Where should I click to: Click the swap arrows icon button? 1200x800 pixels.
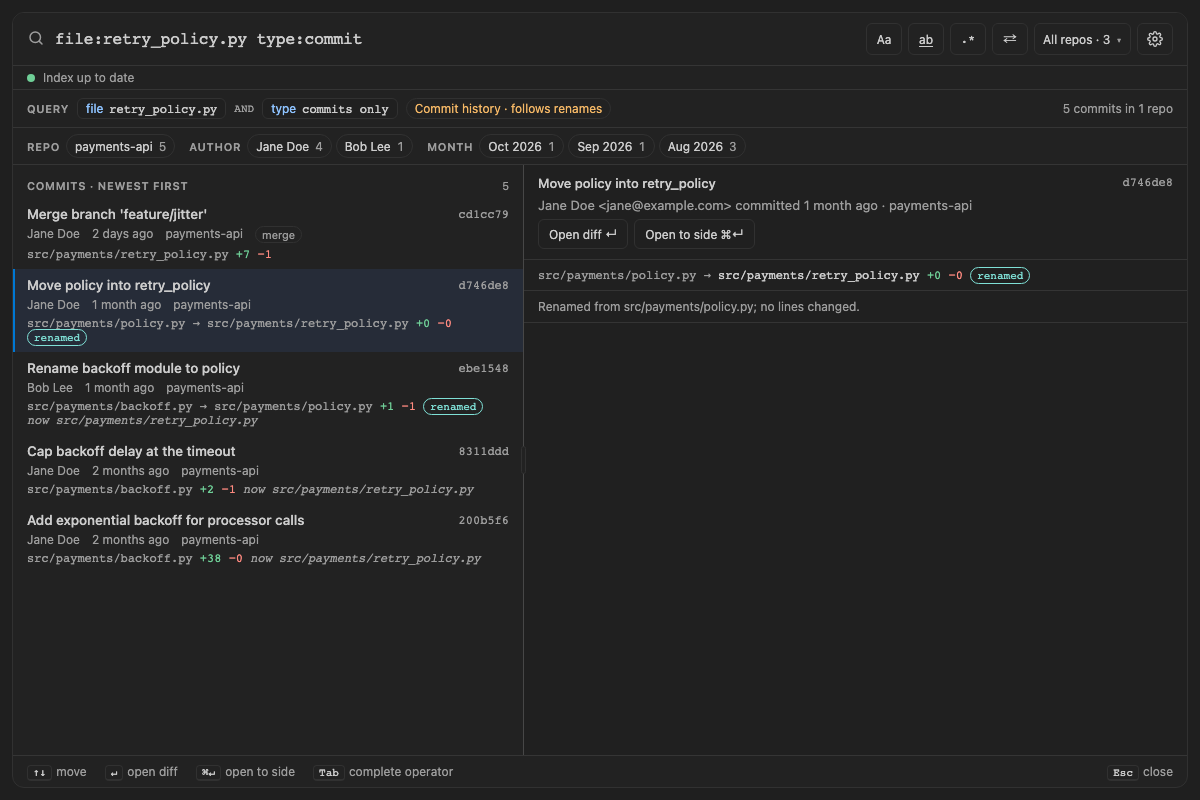pyautogui.click(x=1010, y=39)
